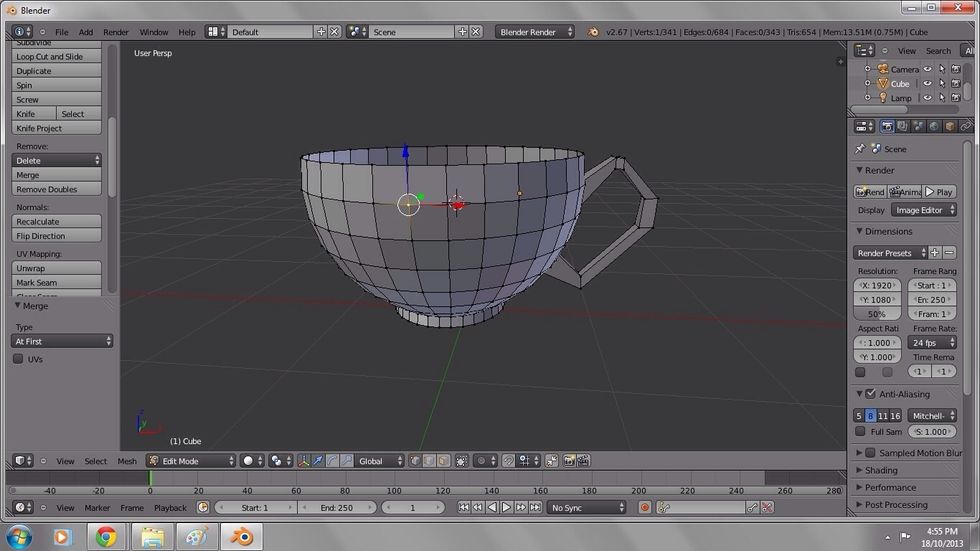Viewport: 980px width, 551px height.
Task: Click Loop Cut and Slide button
Action: [x=56, y=56]
